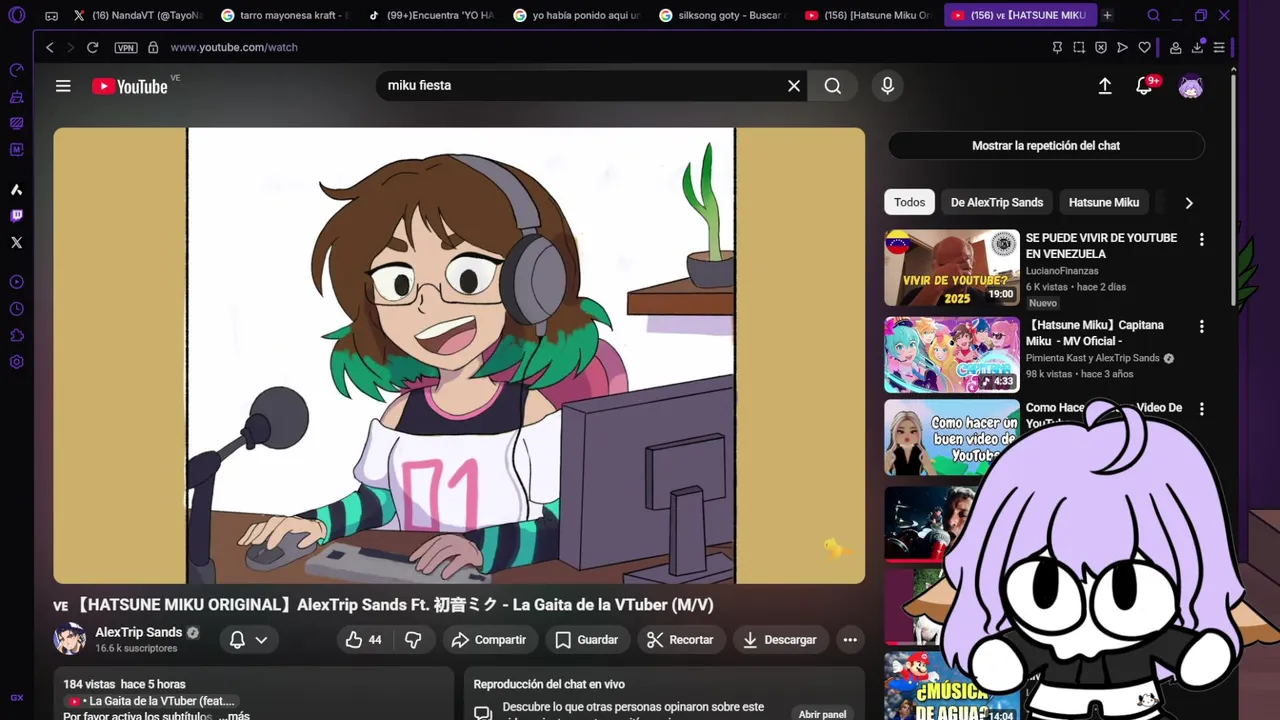Open the YouTube account avatar menu
1280x720 pixels.
point(1190,86)
